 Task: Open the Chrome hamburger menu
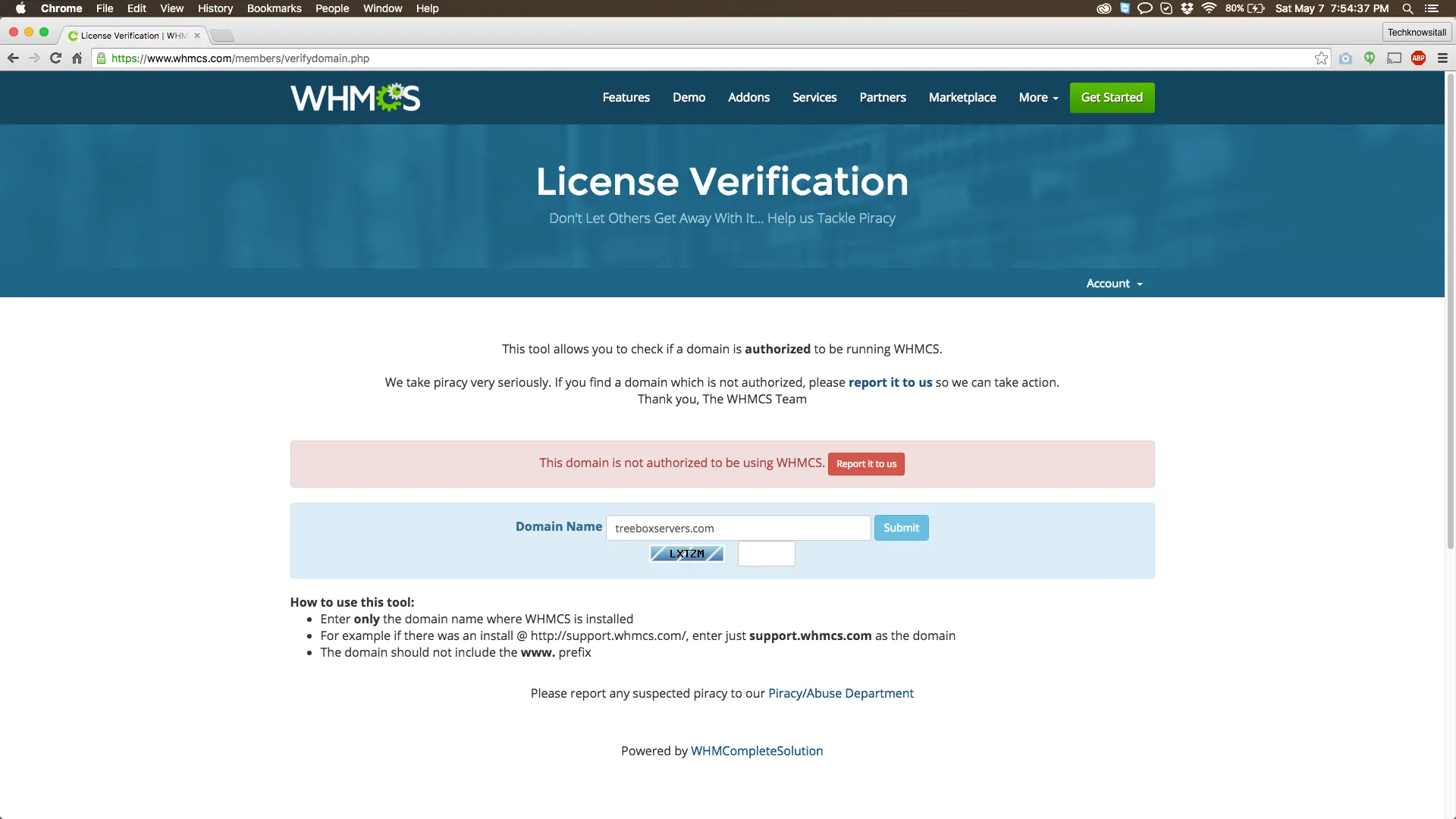[x=1442, y=58]
